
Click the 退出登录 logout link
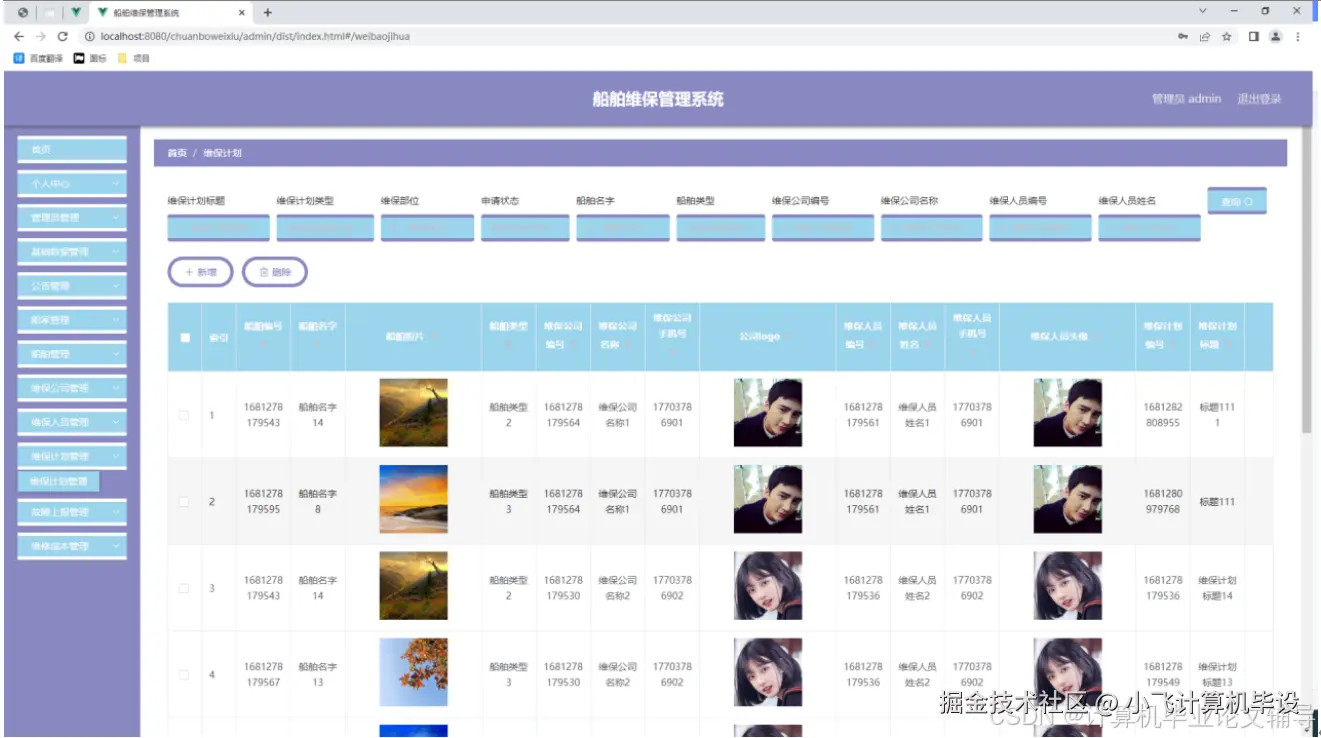coord(1259,99)
